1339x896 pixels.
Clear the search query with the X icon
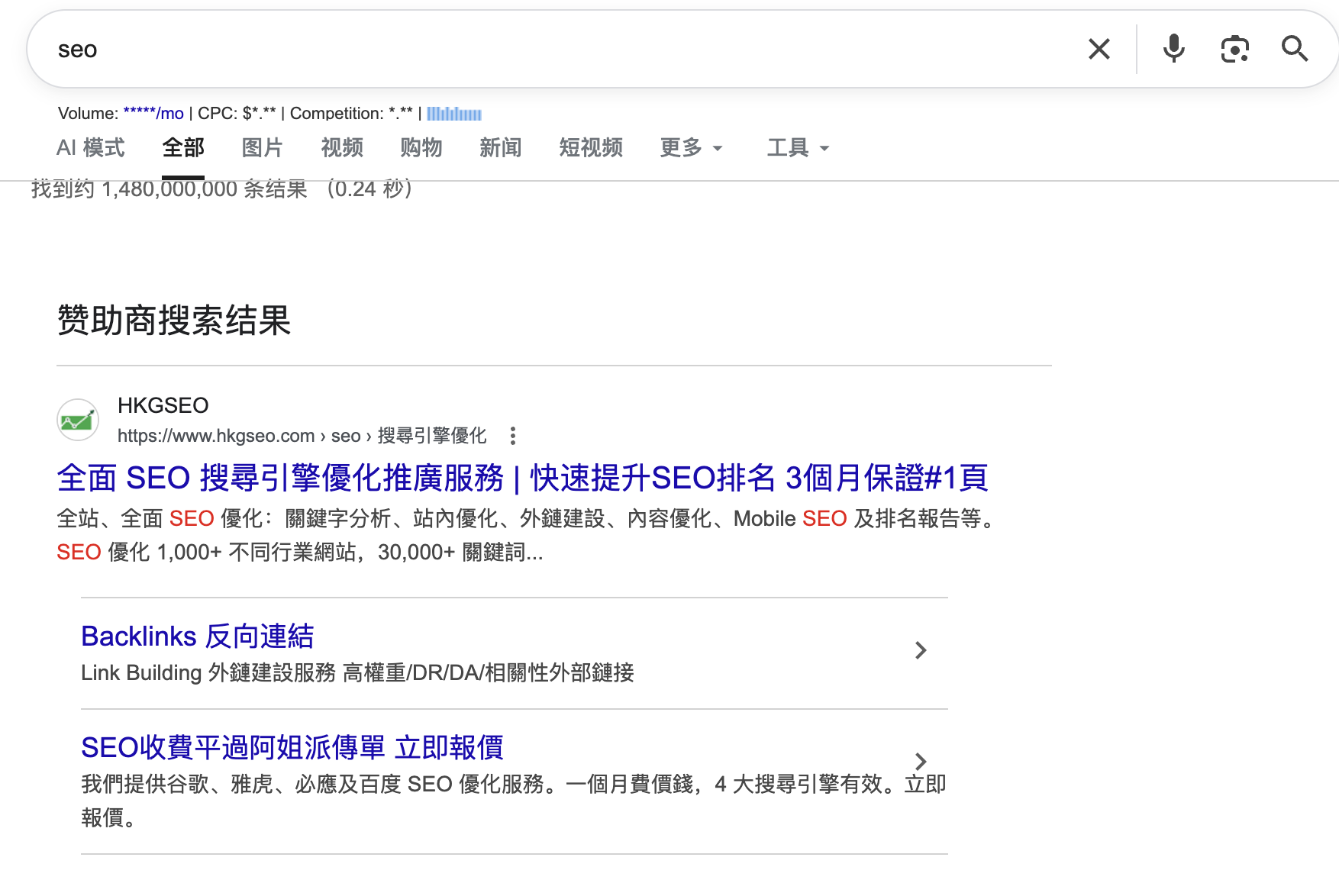click(x=1099, y=50)
